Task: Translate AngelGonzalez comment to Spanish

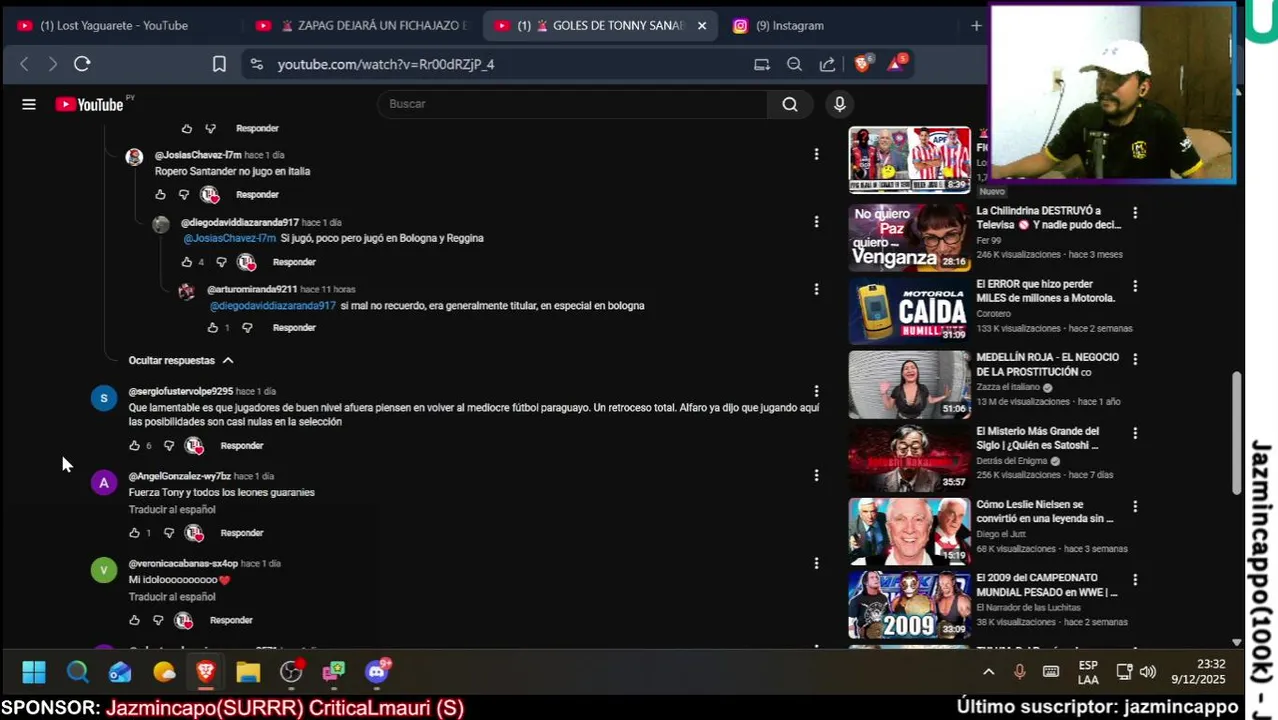Action: (172, 510)
